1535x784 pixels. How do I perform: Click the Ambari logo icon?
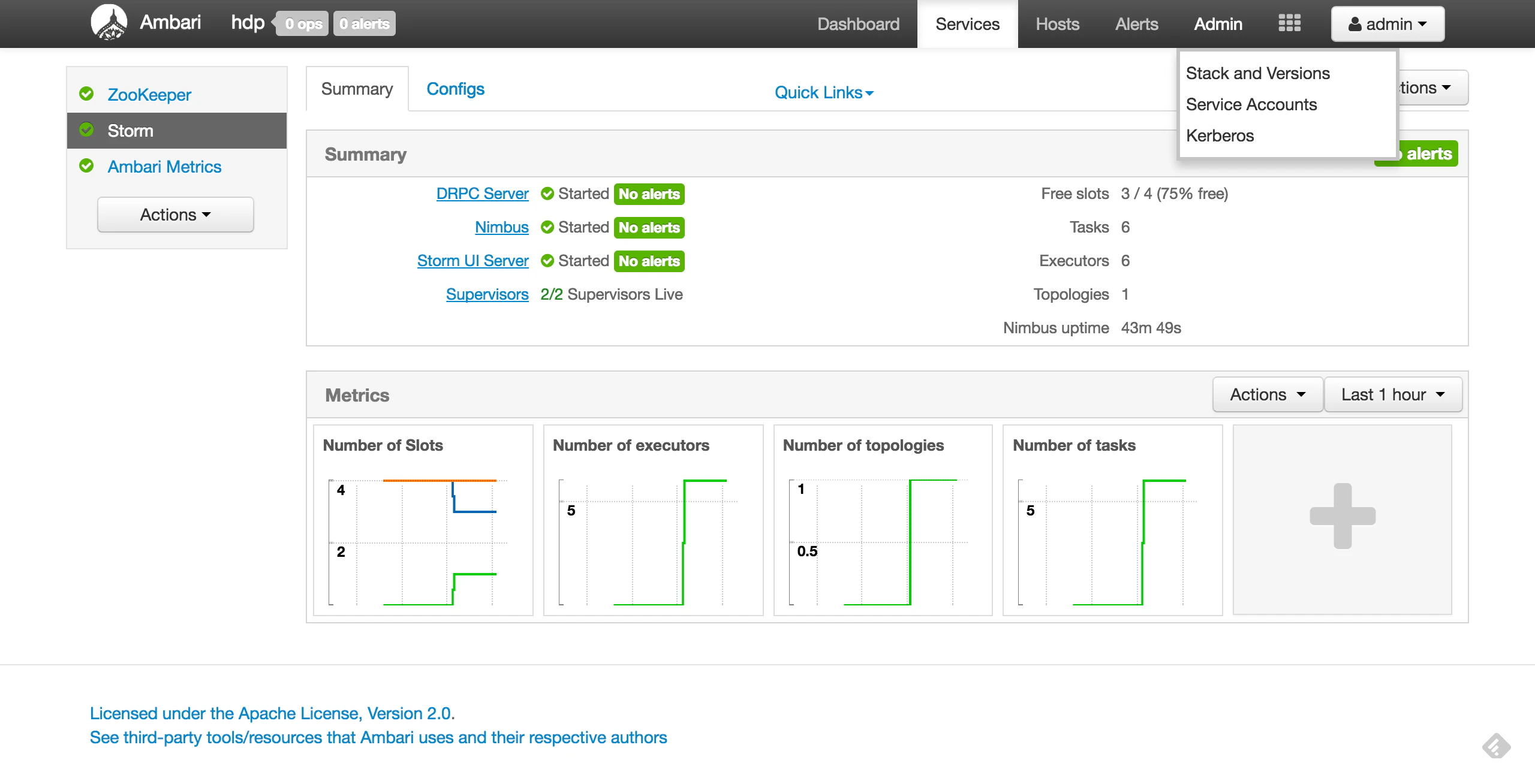pyautogui.click(x=109, y=23)
